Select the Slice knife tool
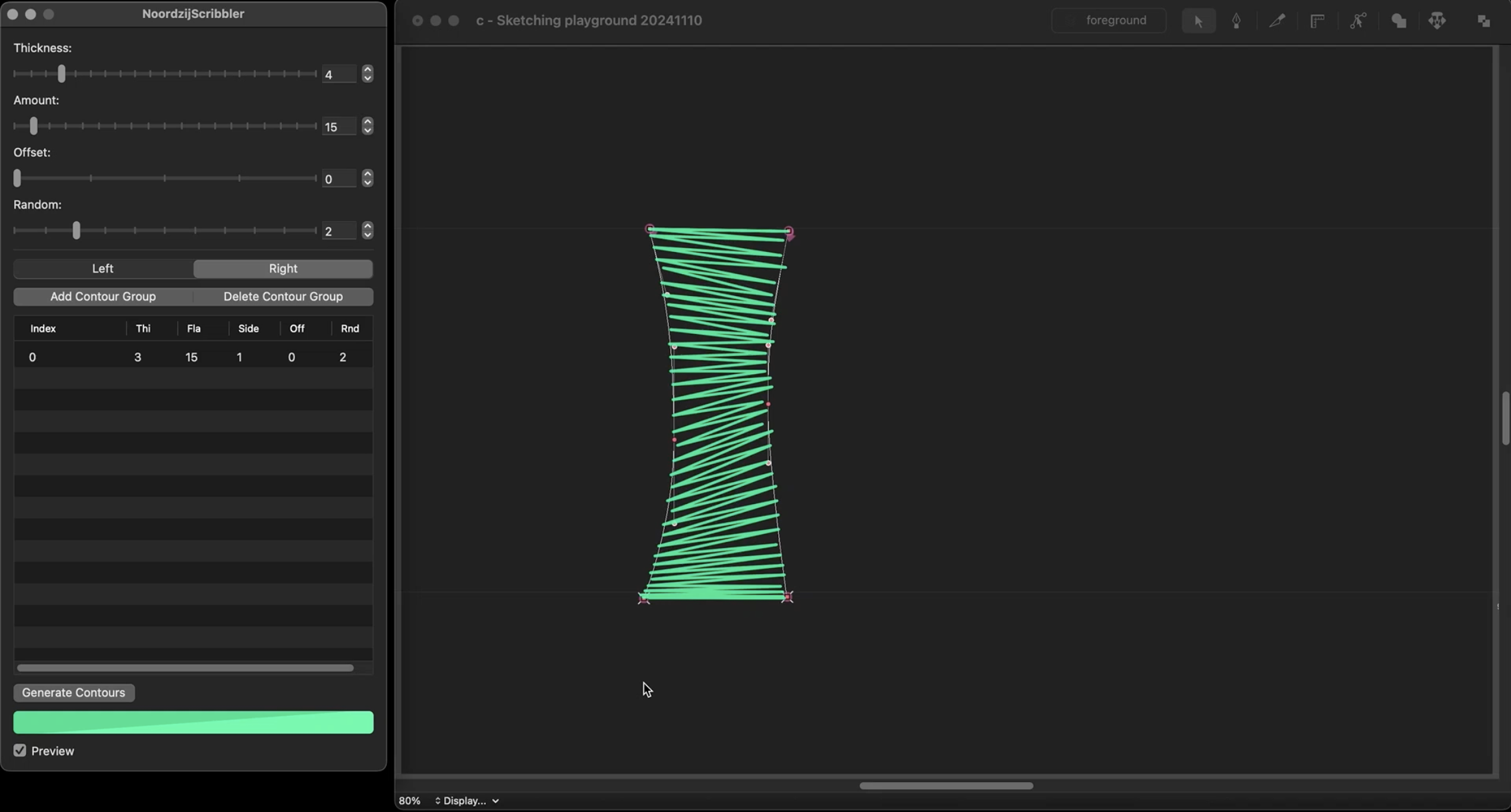 tap(1276, 21)
